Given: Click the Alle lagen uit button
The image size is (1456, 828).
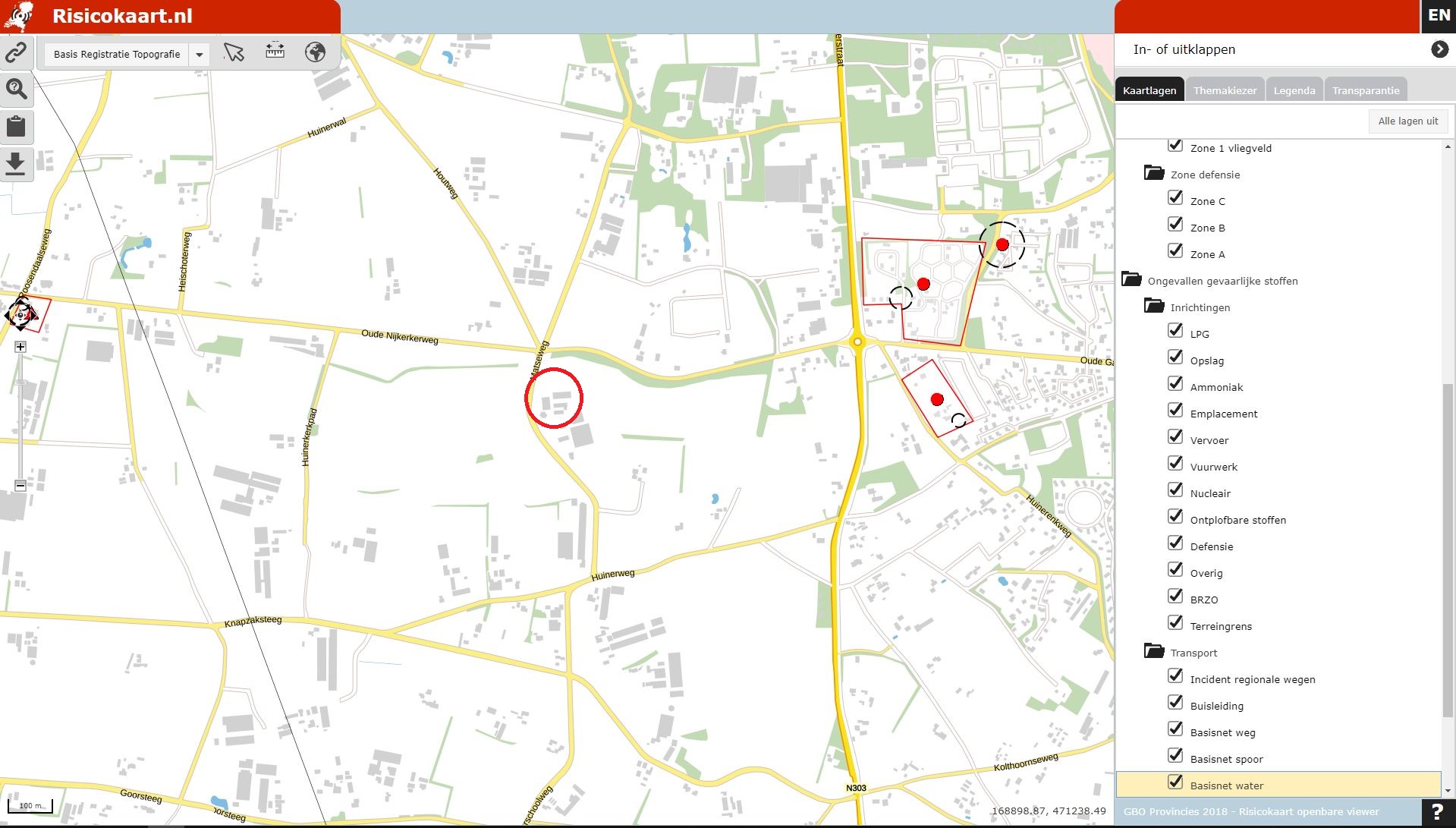Looking at the screenshot, I should 1407,121.
